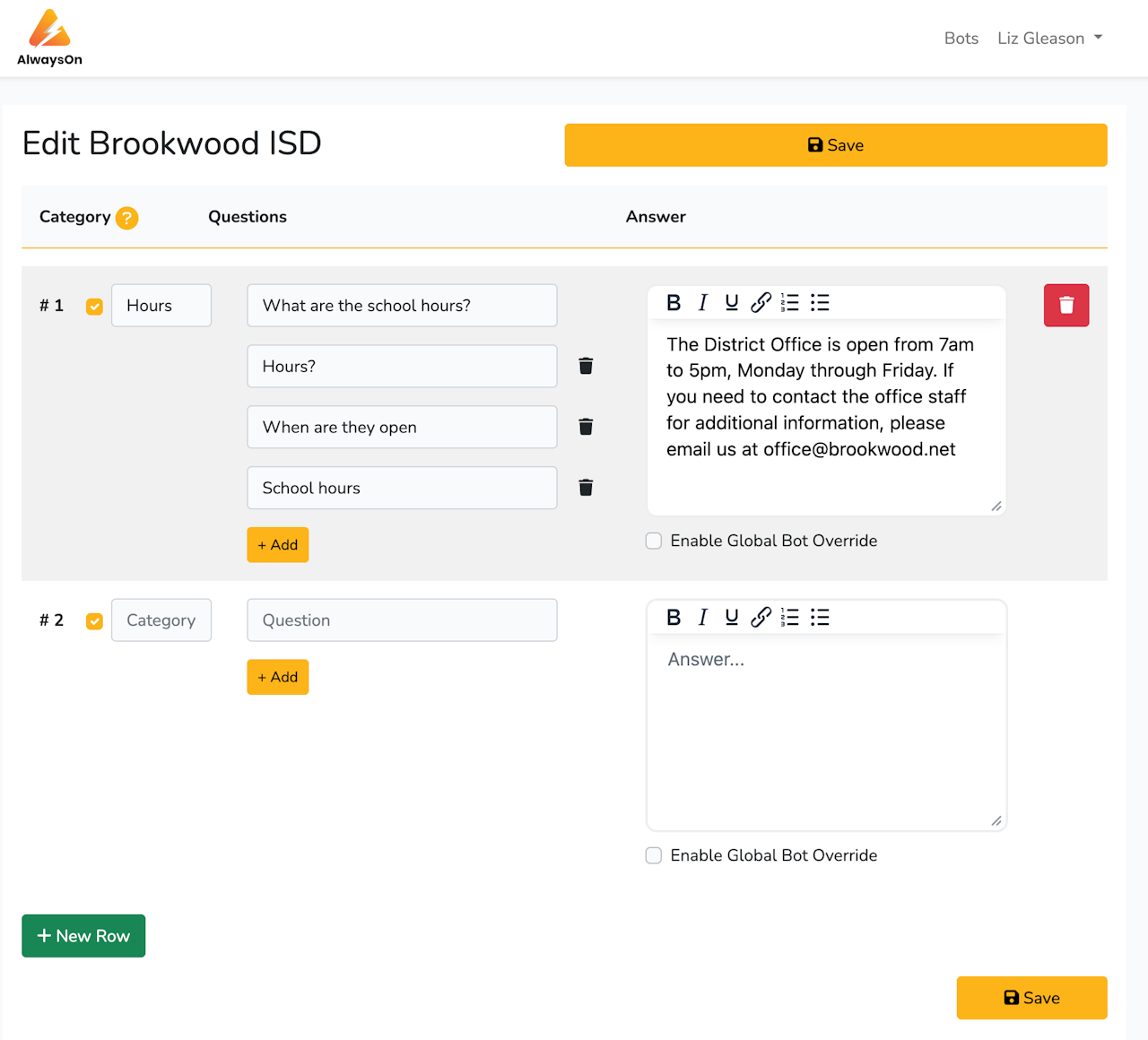Click the top Save button
This screenshot has width=1148, height=1040.
pyautogui.click(x=835, y=145)
